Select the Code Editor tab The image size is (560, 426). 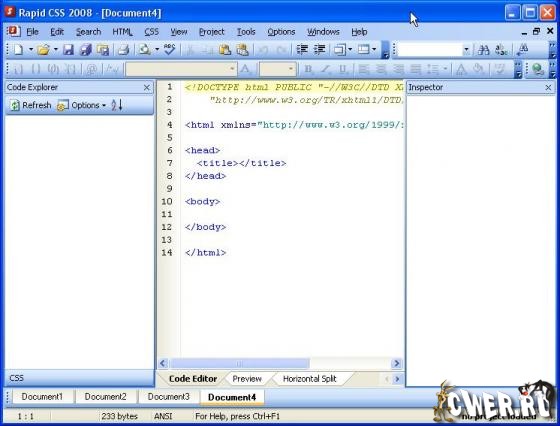click(193, 379)
